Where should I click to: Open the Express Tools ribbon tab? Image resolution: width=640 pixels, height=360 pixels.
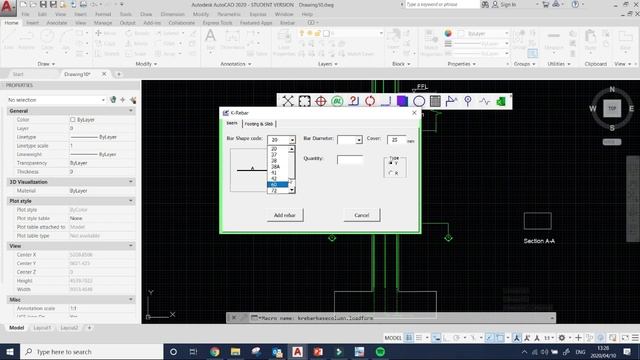point(217,23)
